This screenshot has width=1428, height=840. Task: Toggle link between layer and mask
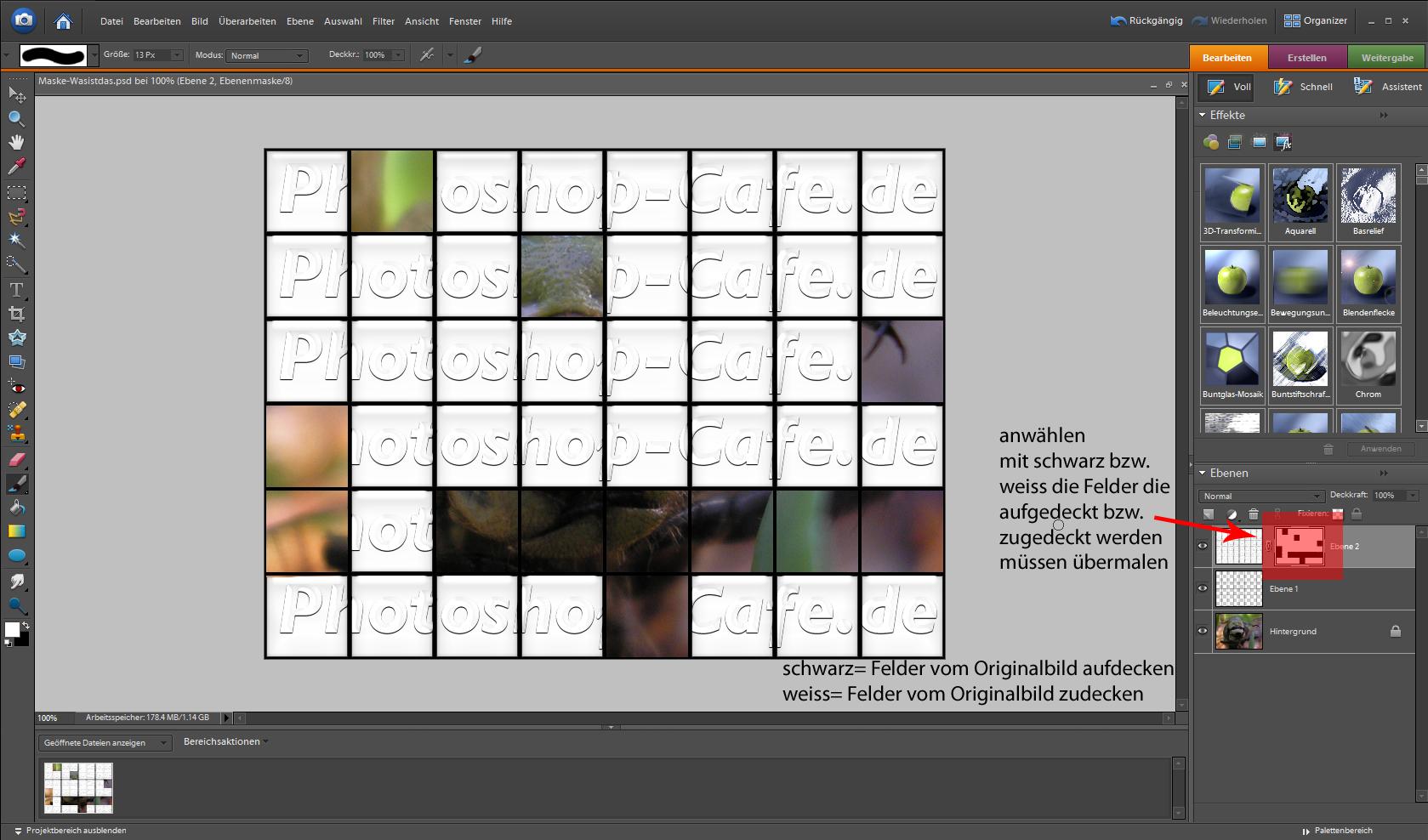pos(1268,547)
